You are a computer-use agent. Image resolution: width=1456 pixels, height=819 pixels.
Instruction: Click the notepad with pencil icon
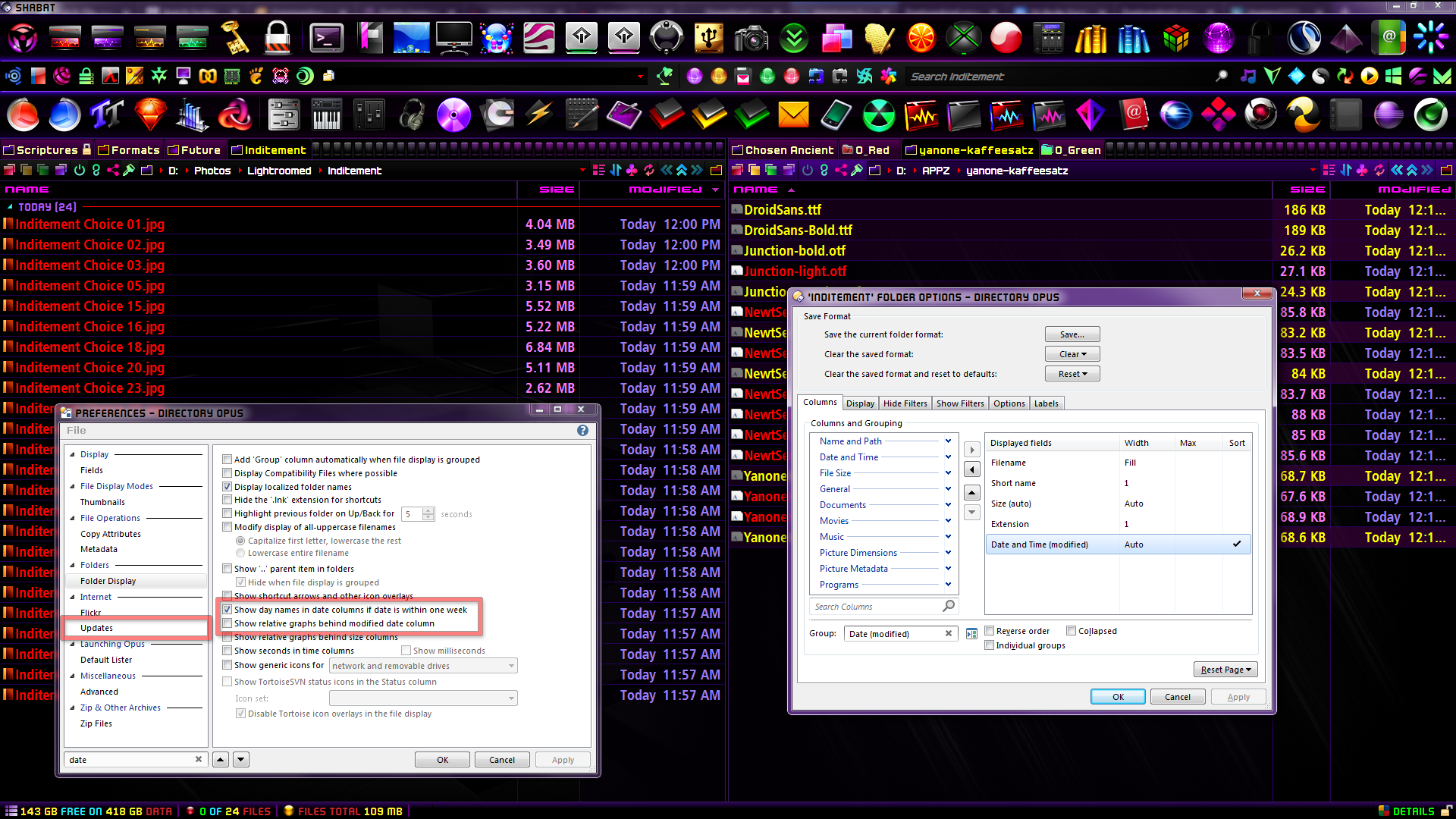click(x=582, y=115)
